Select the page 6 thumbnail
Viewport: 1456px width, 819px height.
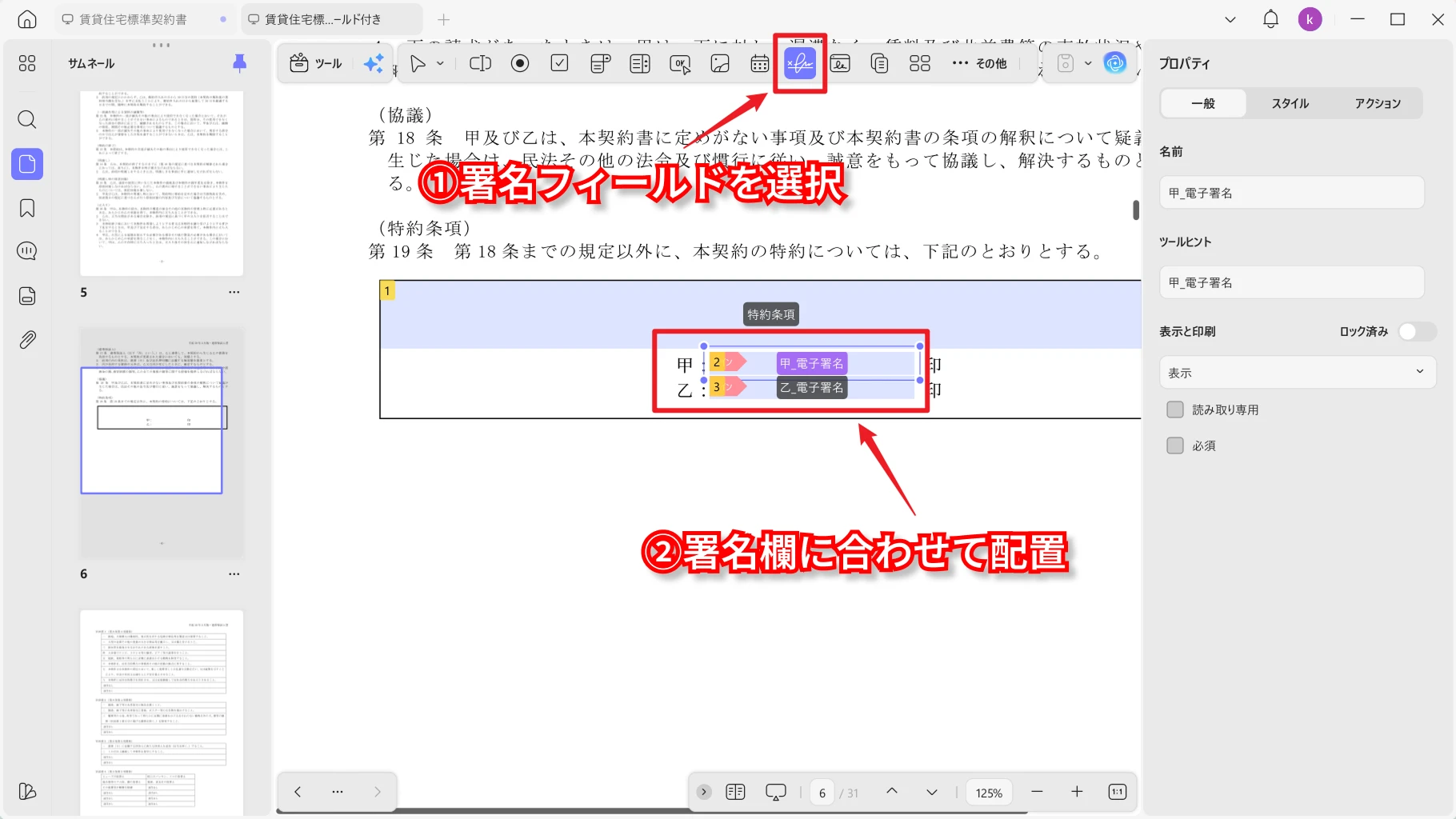coord(162,442)
